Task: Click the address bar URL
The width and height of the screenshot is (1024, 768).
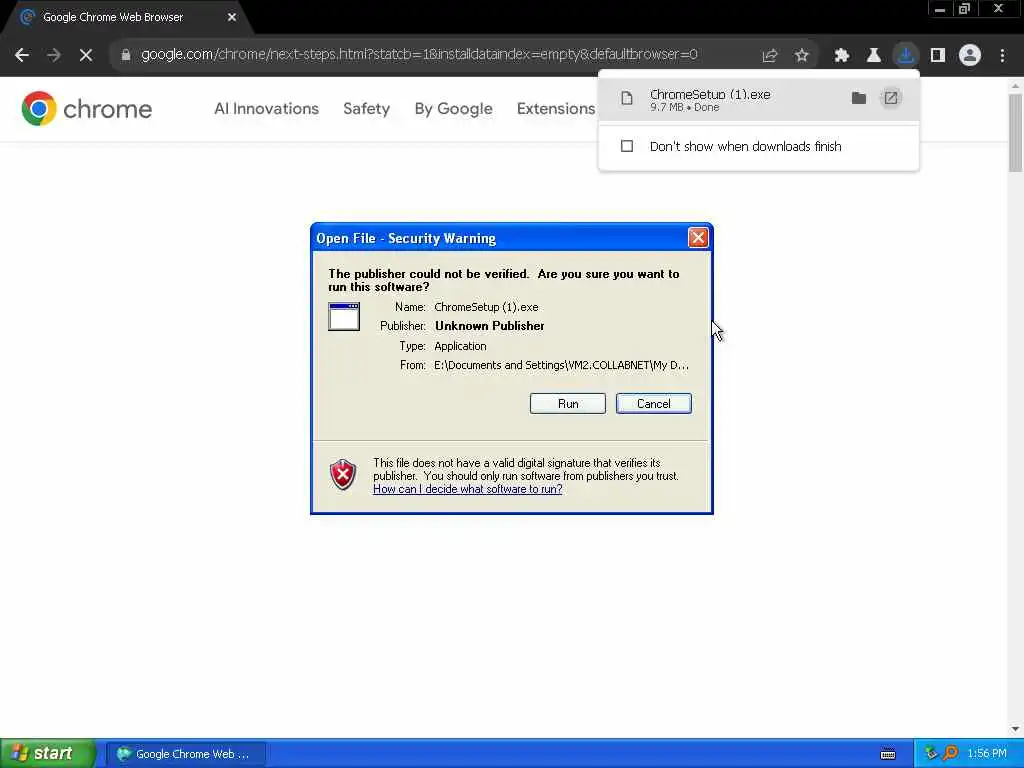Action: point(419,55)
